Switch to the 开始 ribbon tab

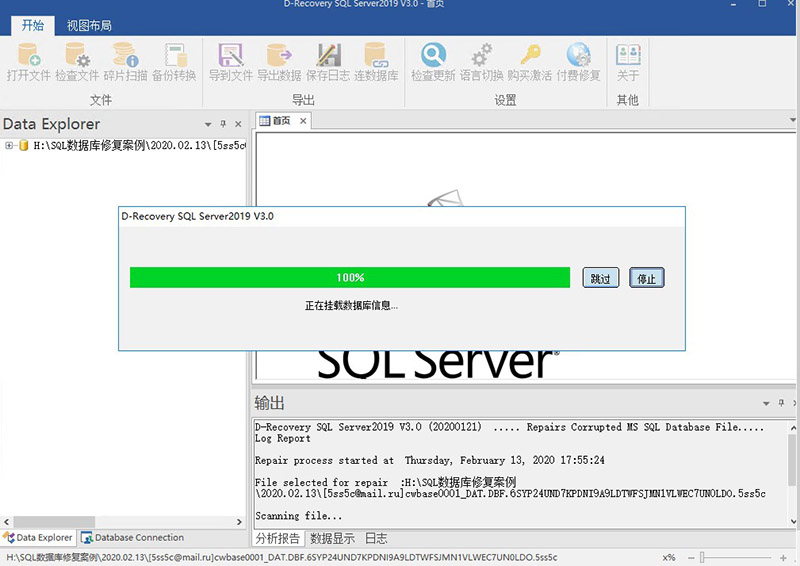point(33,25)
